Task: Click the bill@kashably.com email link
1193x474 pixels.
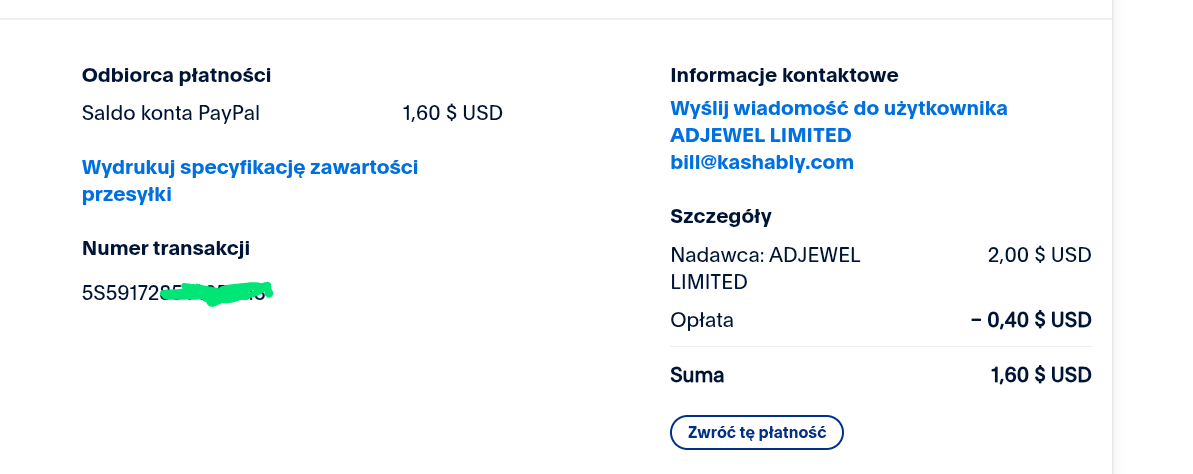Action: tap(761, 162)
